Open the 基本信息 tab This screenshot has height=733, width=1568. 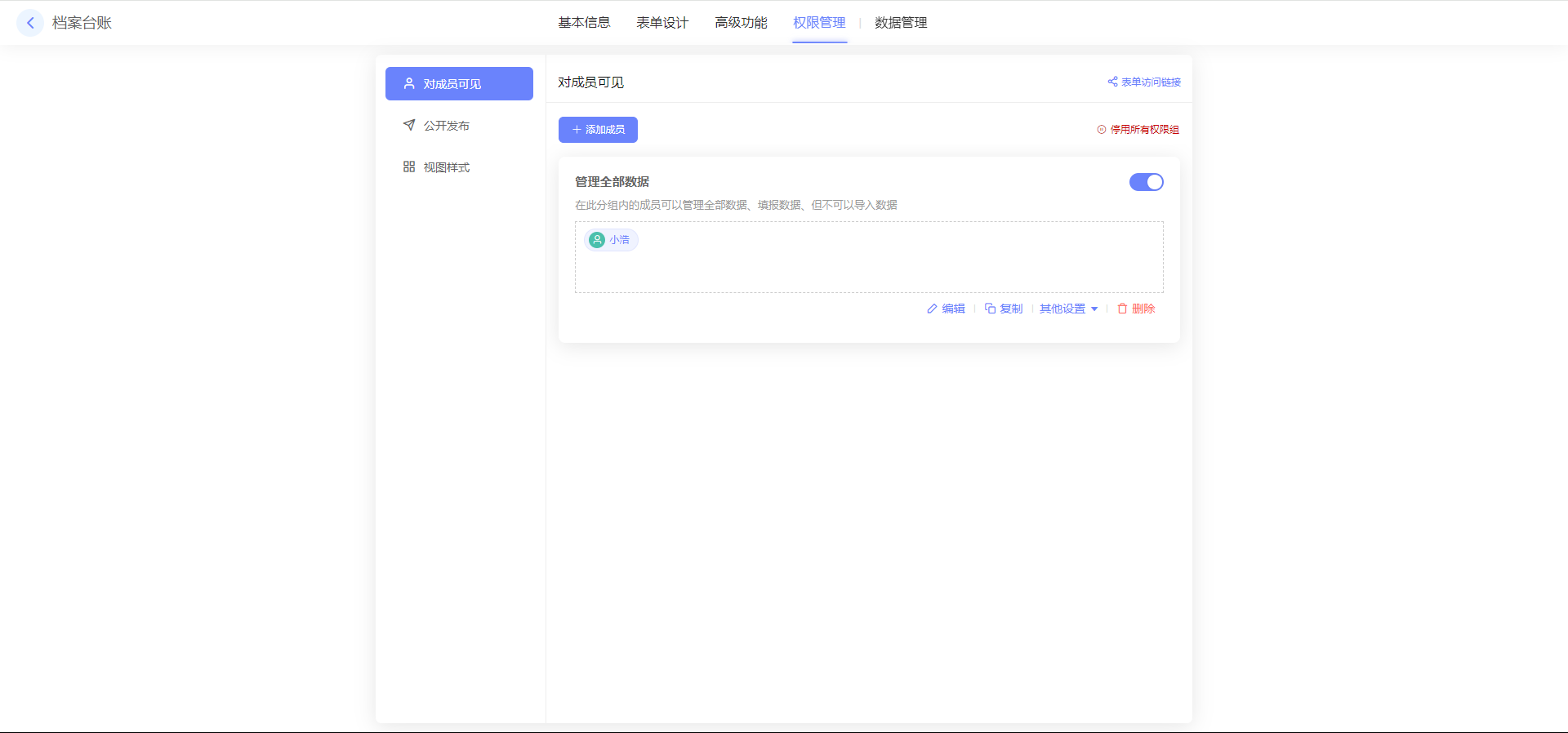(x=584, y=23)
